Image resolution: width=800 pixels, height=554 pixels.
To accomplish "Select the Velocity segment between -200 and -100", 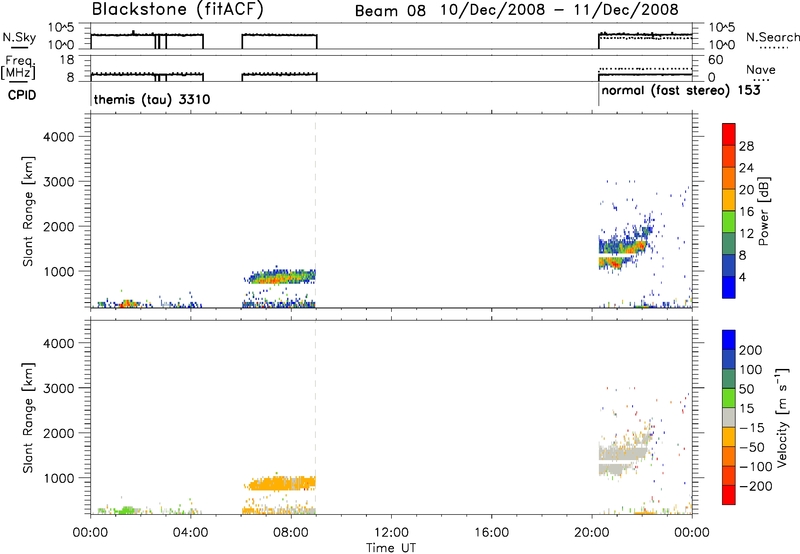I will coord(729,475).
